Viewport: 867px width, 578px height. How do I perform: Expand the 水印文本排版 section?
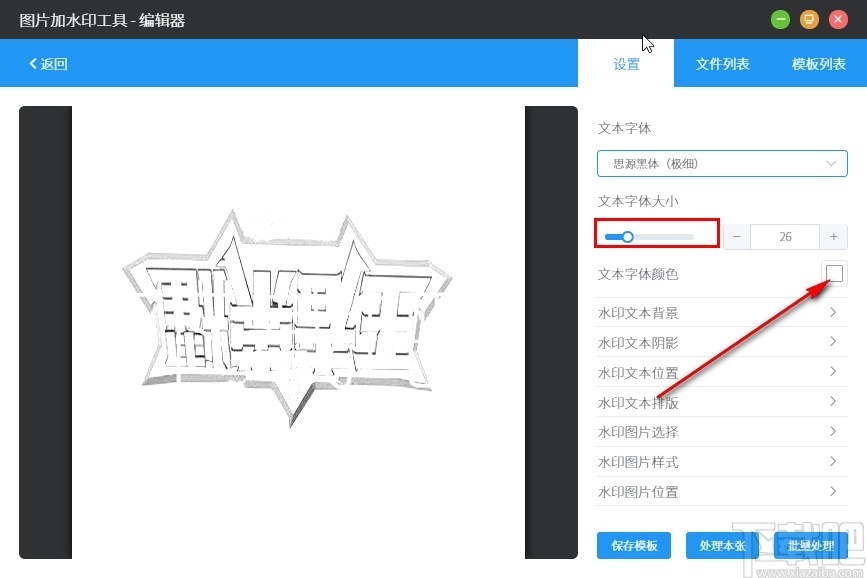pyautogui.click(x=722, y=402)
